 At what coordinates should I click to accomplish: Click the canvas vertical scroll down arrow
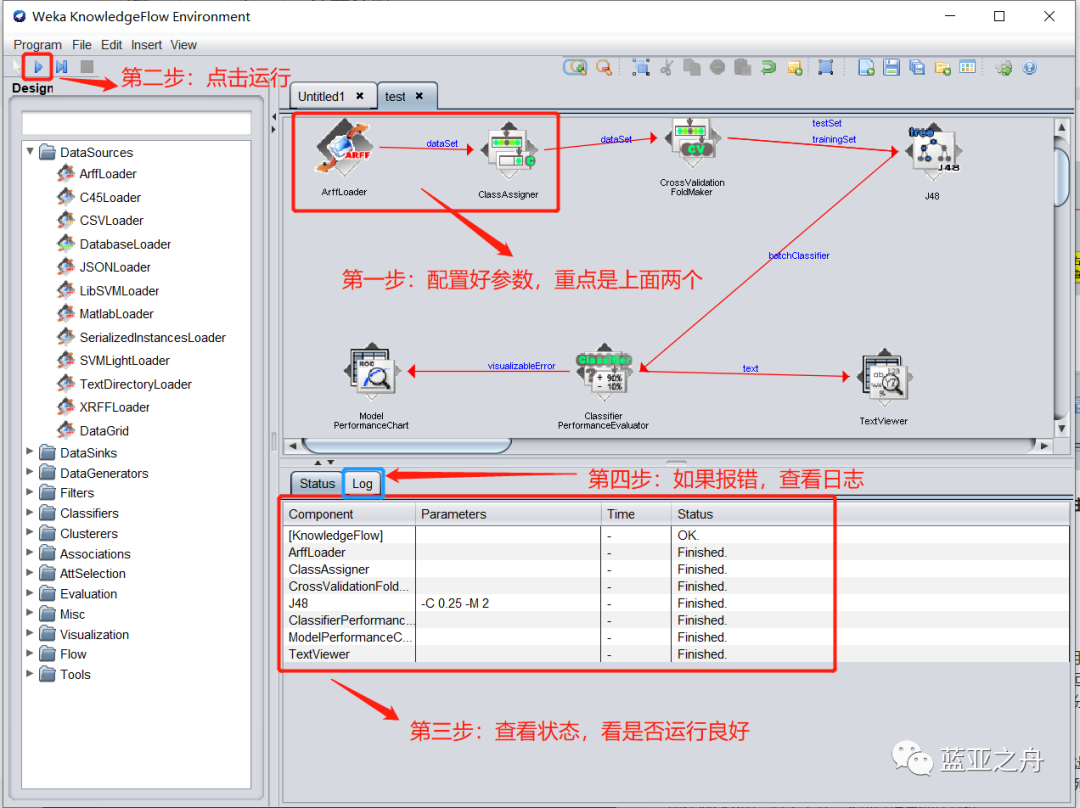[x=1061, y=428]
